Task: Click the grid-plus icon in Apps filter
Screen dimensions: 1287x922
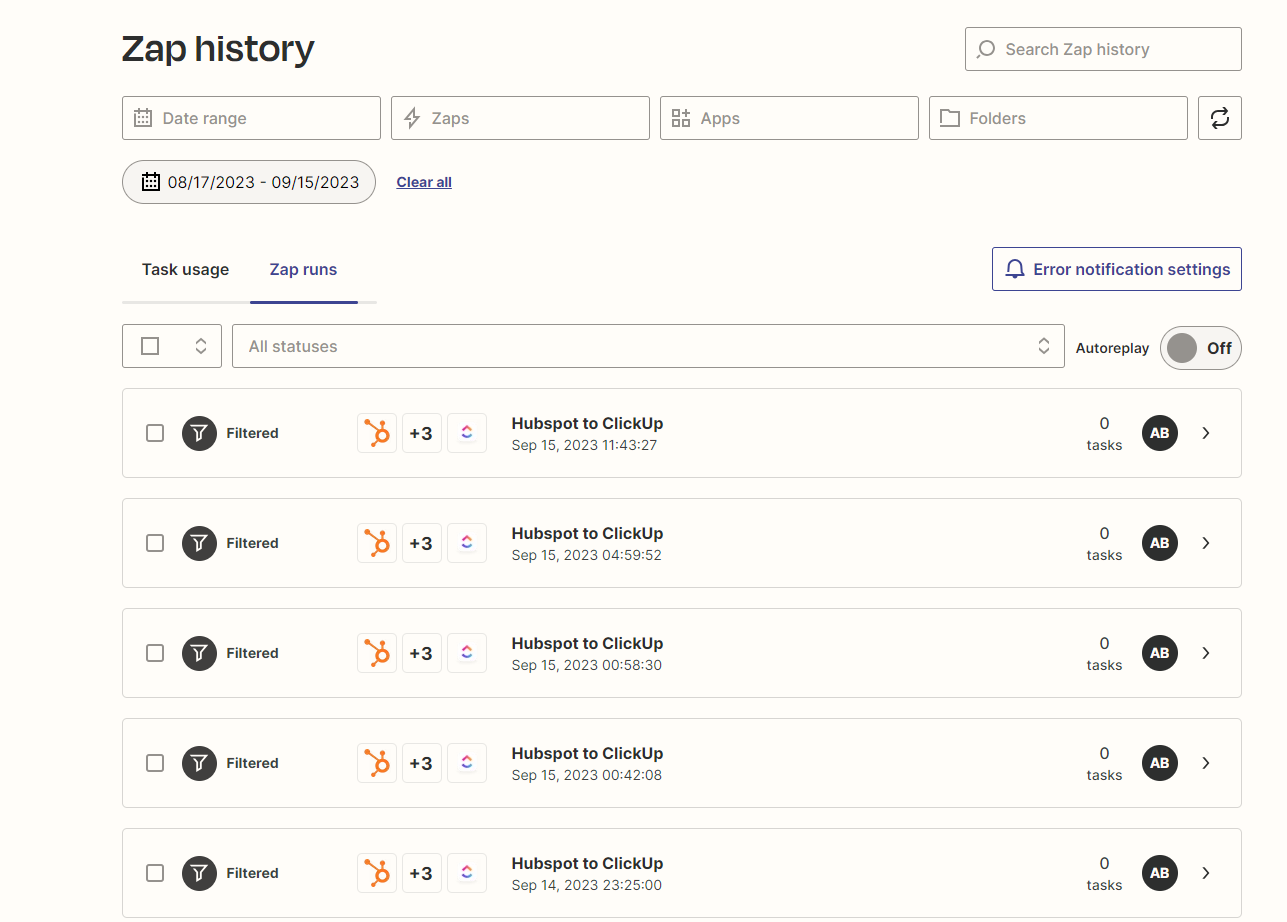Action: [x=681, y=118]
